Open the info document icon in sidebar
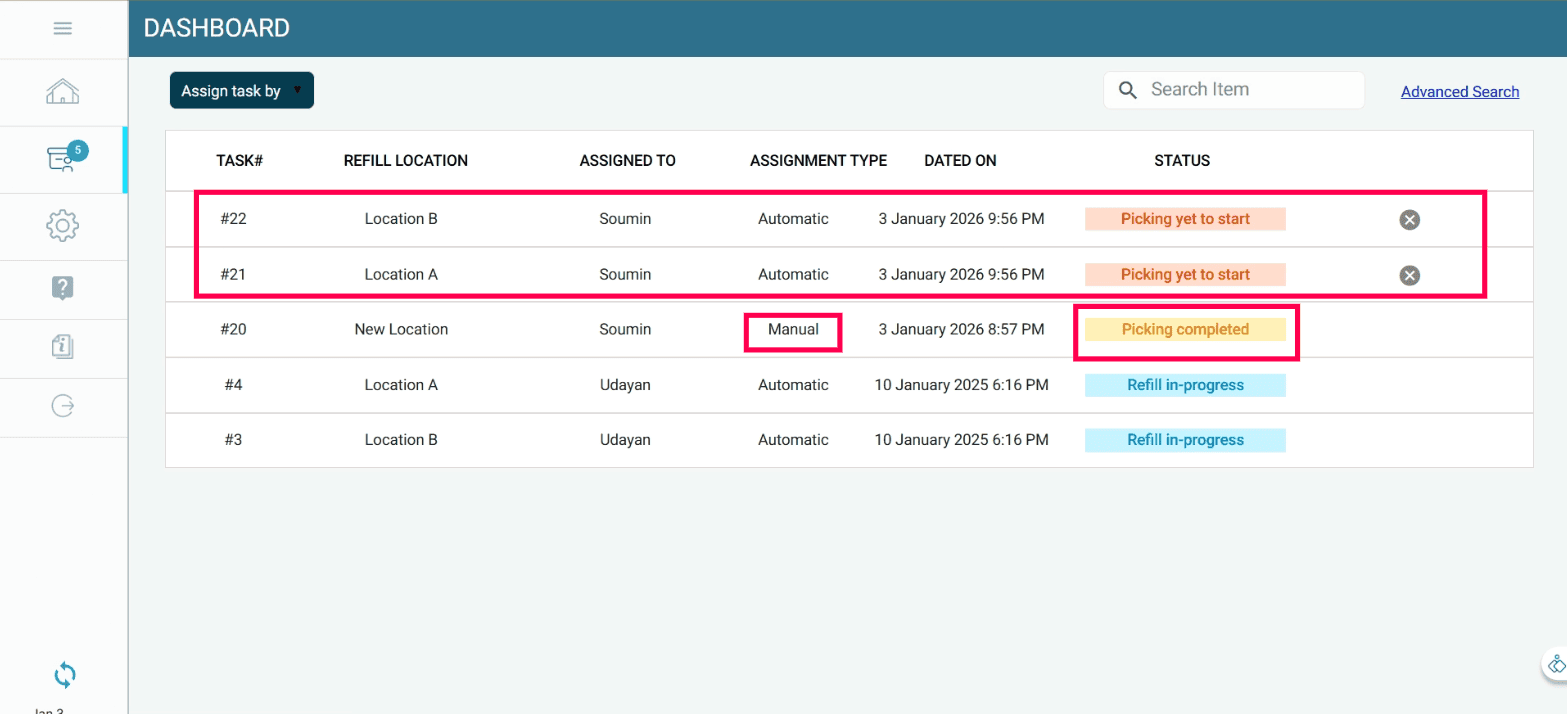 pyautogui.click(x=62, y=347)
